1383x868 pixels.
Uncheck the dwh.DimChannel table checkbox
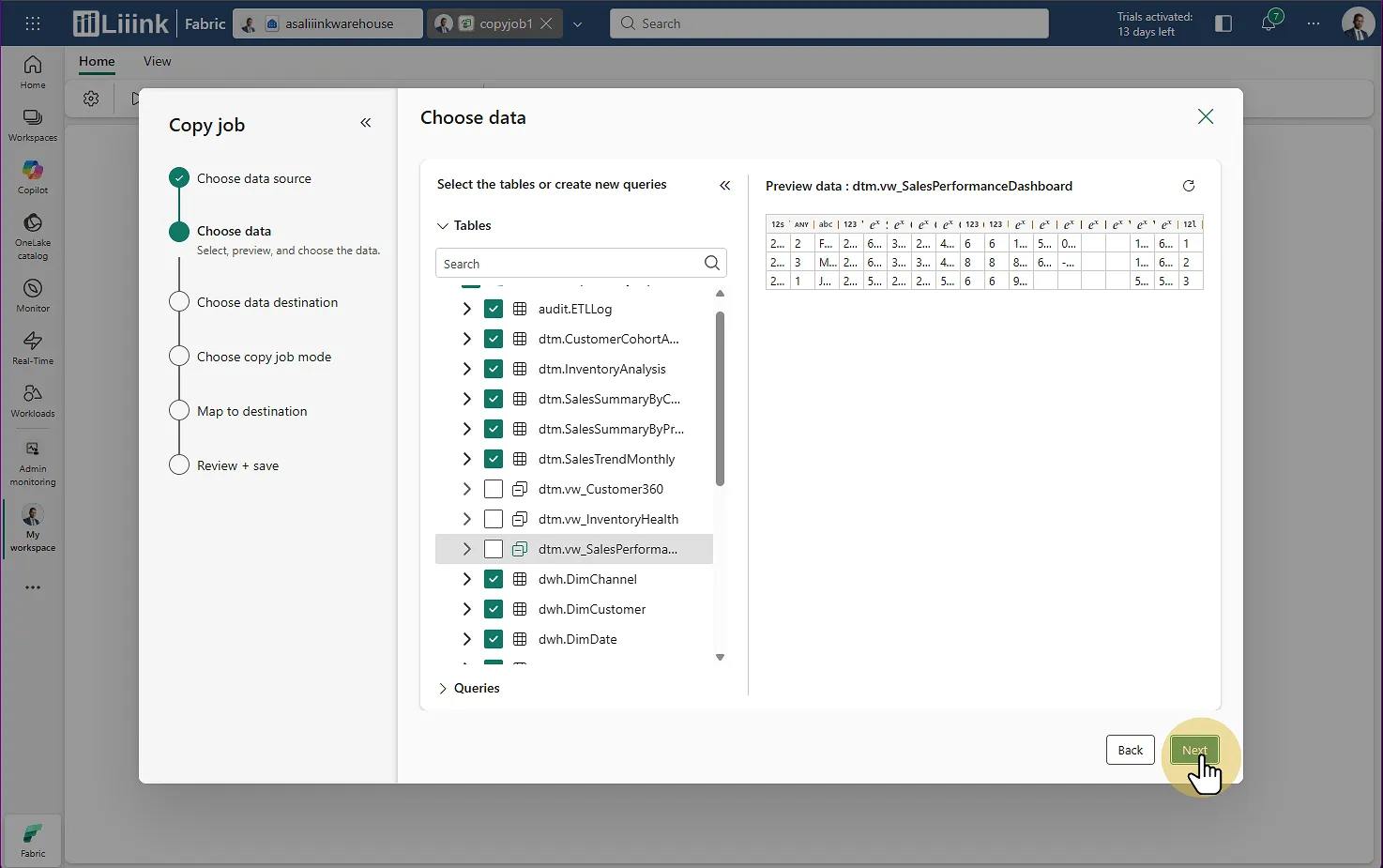494,579
